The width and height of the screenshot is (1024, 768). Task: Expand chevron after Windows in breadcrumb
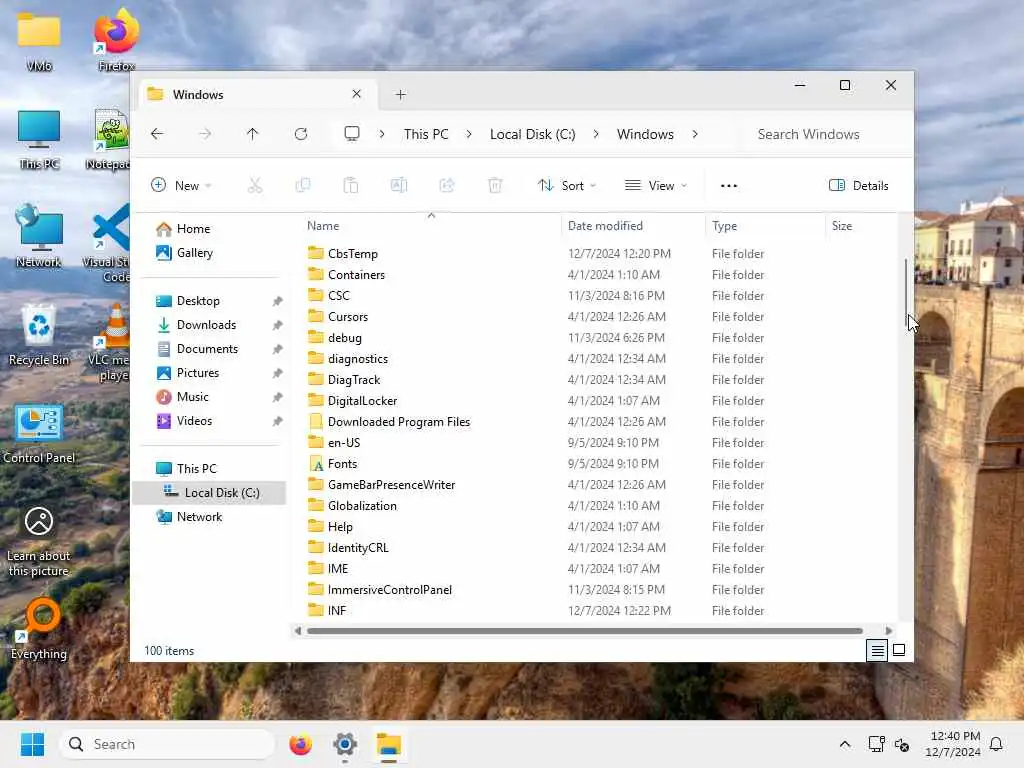695,134
